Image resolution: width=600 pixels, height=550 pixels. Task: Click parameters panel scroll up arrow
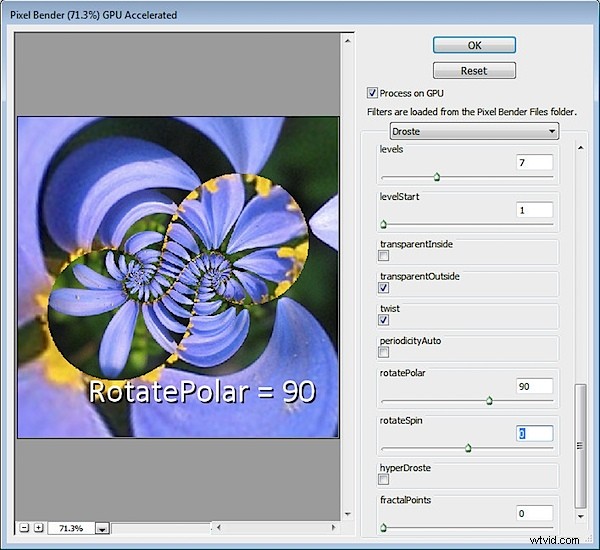coord(580,148)
